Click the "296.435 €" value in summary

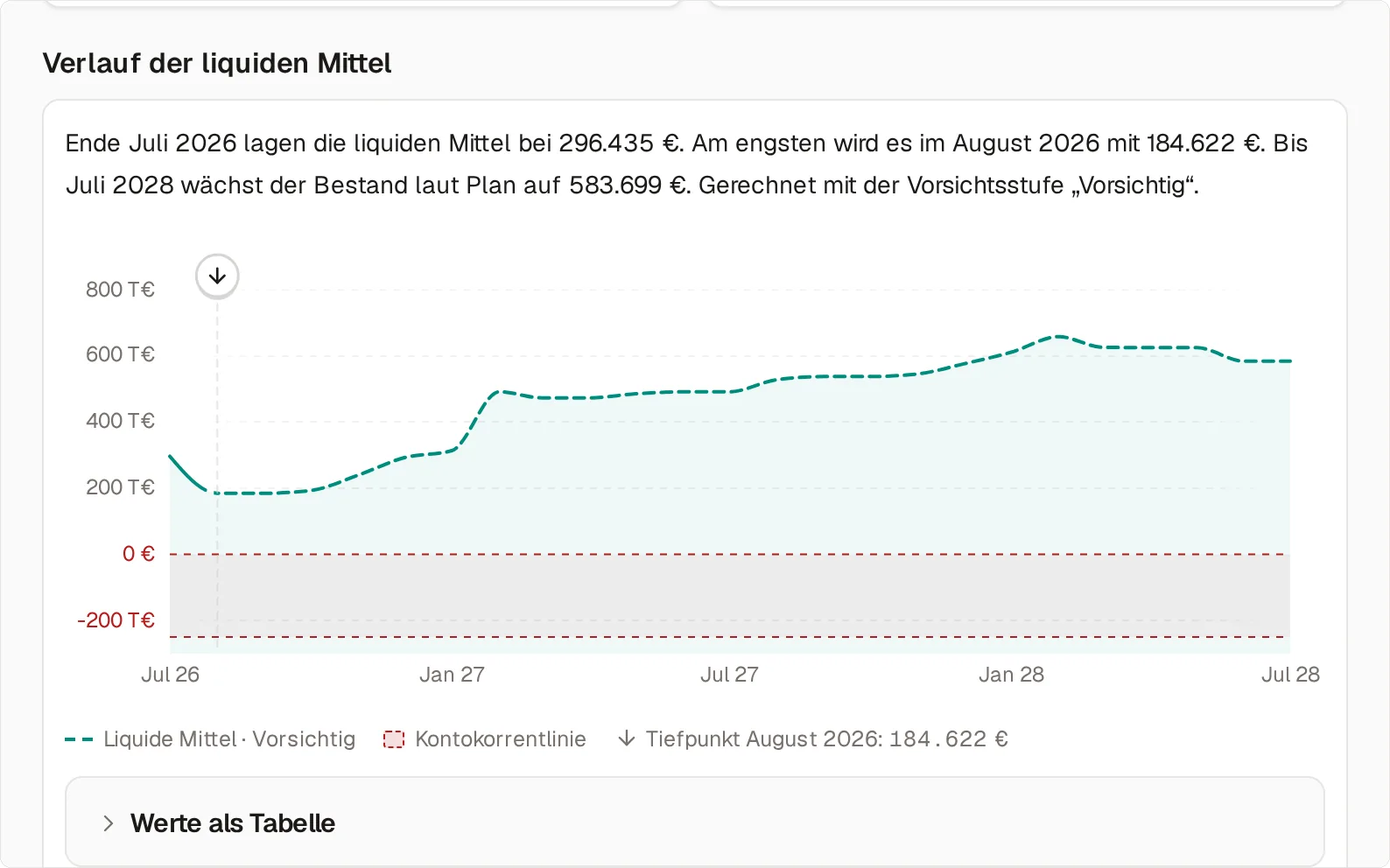tap(621, 143)
